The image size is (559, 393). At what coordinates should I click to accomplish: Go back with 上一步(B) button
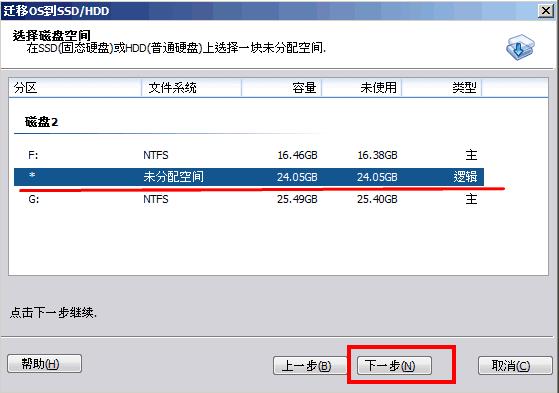(309, 365)
